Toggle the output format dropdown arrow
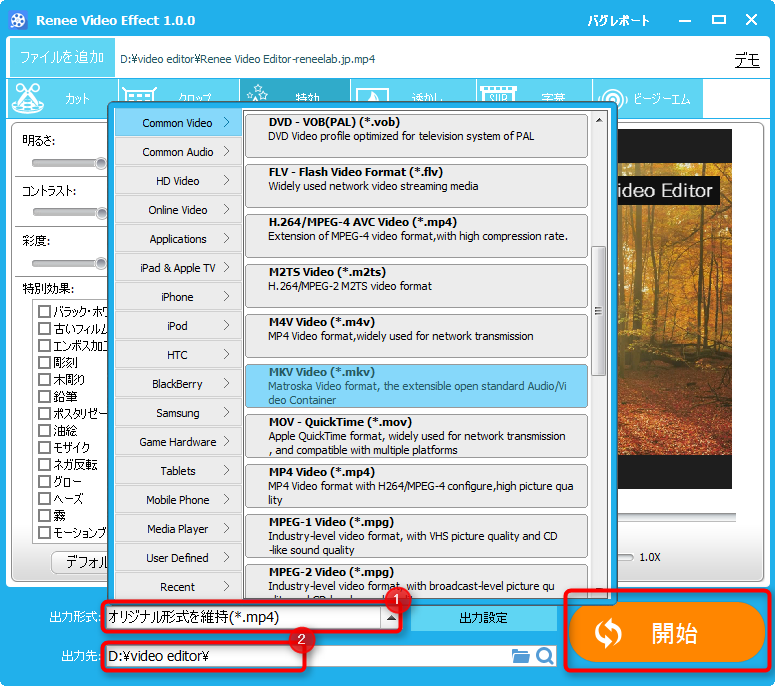Viewport: 775px width, 686px height. click(x=391, y=617)
